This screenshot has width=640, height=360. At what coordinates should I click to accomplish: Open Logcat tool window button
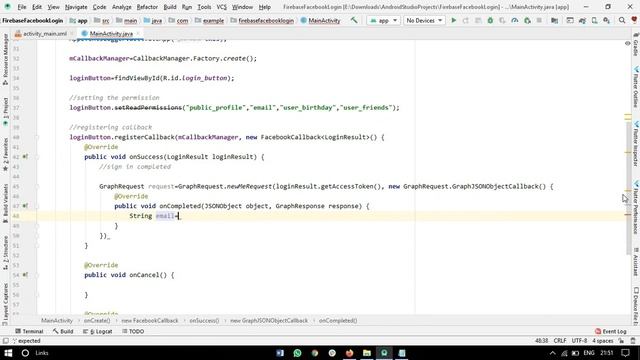coord(98,331)
